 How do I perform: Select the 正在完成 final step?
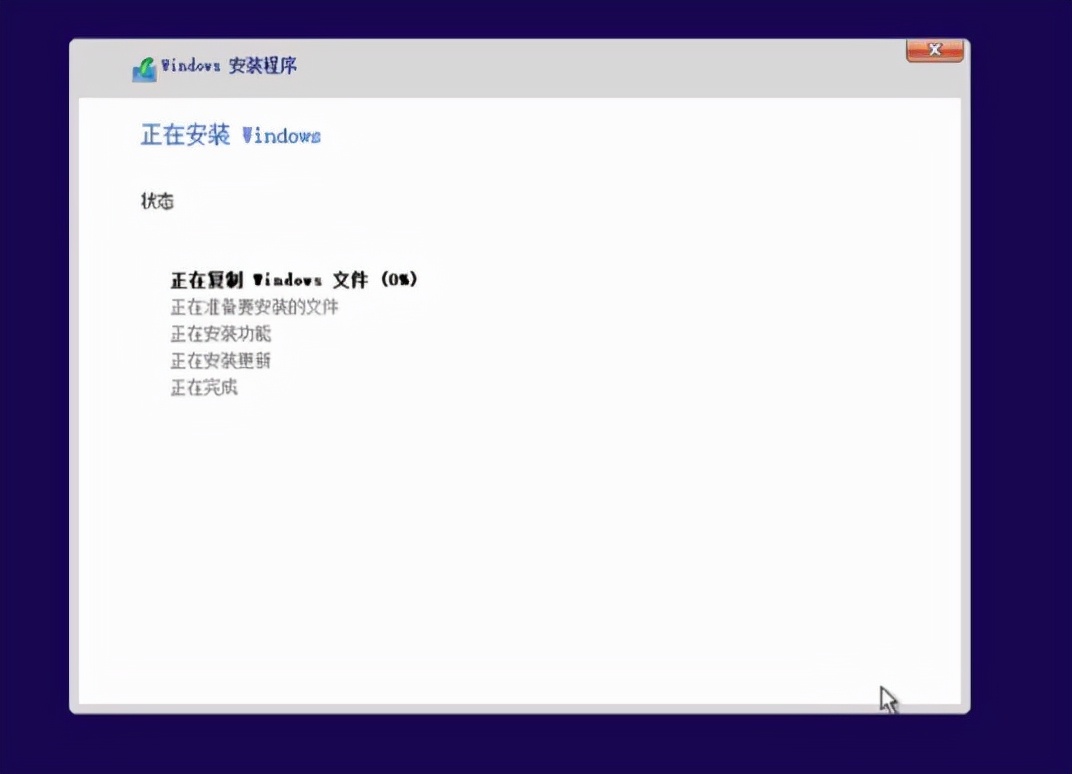(x=205, y=387)
